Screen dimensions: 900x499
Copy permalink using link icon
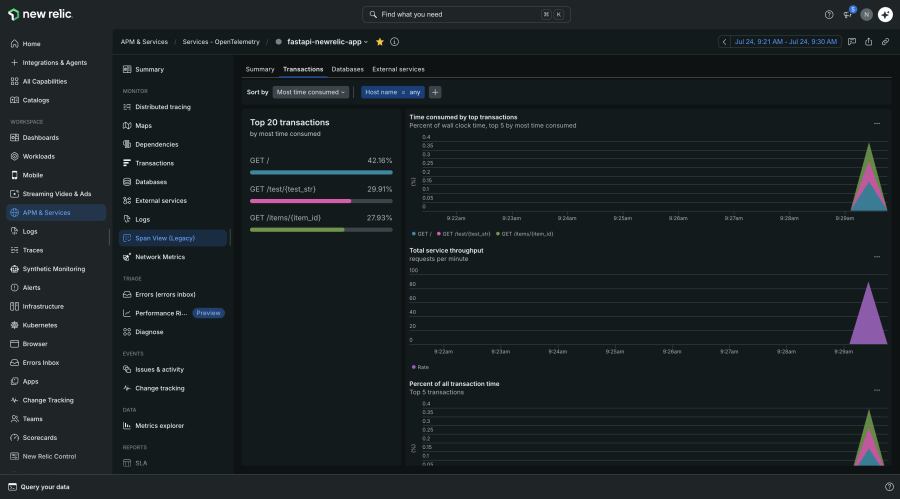click(x=886, y=42)
